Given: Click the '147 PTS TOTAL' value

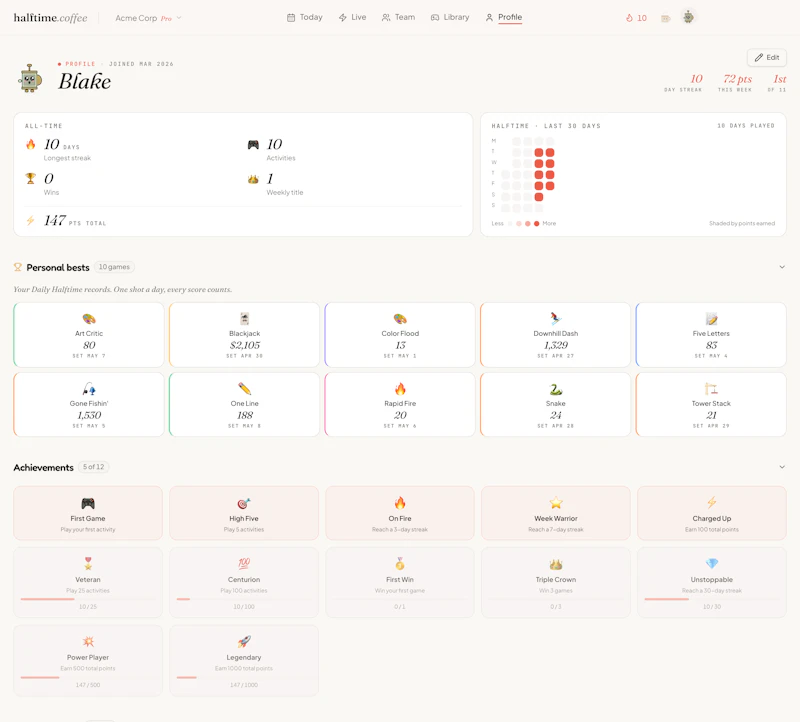Looking at the screenshot, I should pyautogui.click(x=75, y=220).
